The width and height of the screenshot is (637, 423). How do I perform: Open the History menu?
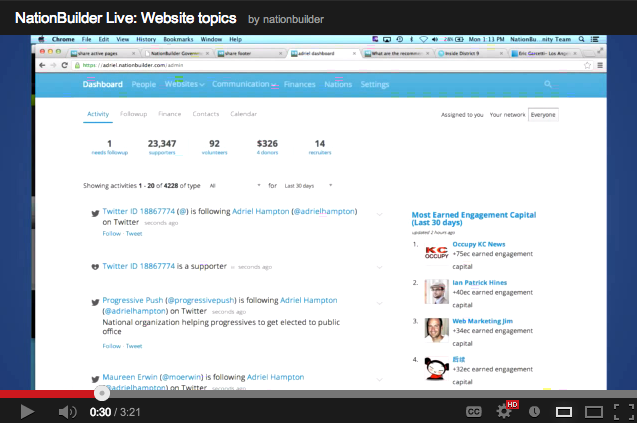146,39
